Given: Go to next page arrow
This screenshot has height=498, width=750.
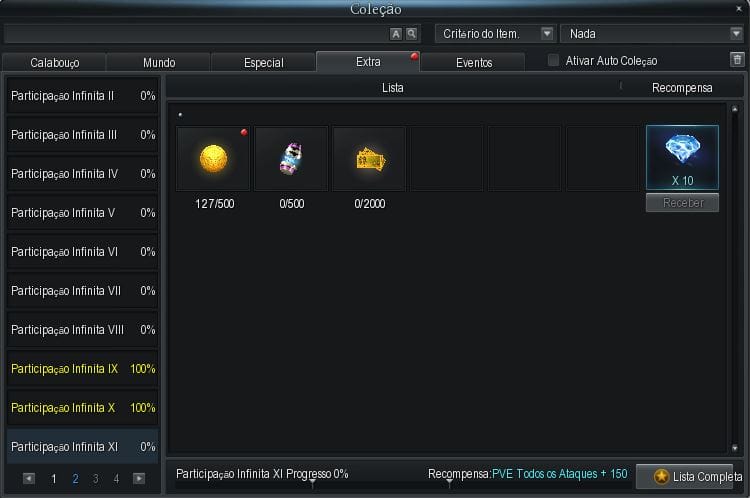Looking at the screenshot, I should (139, 478).
